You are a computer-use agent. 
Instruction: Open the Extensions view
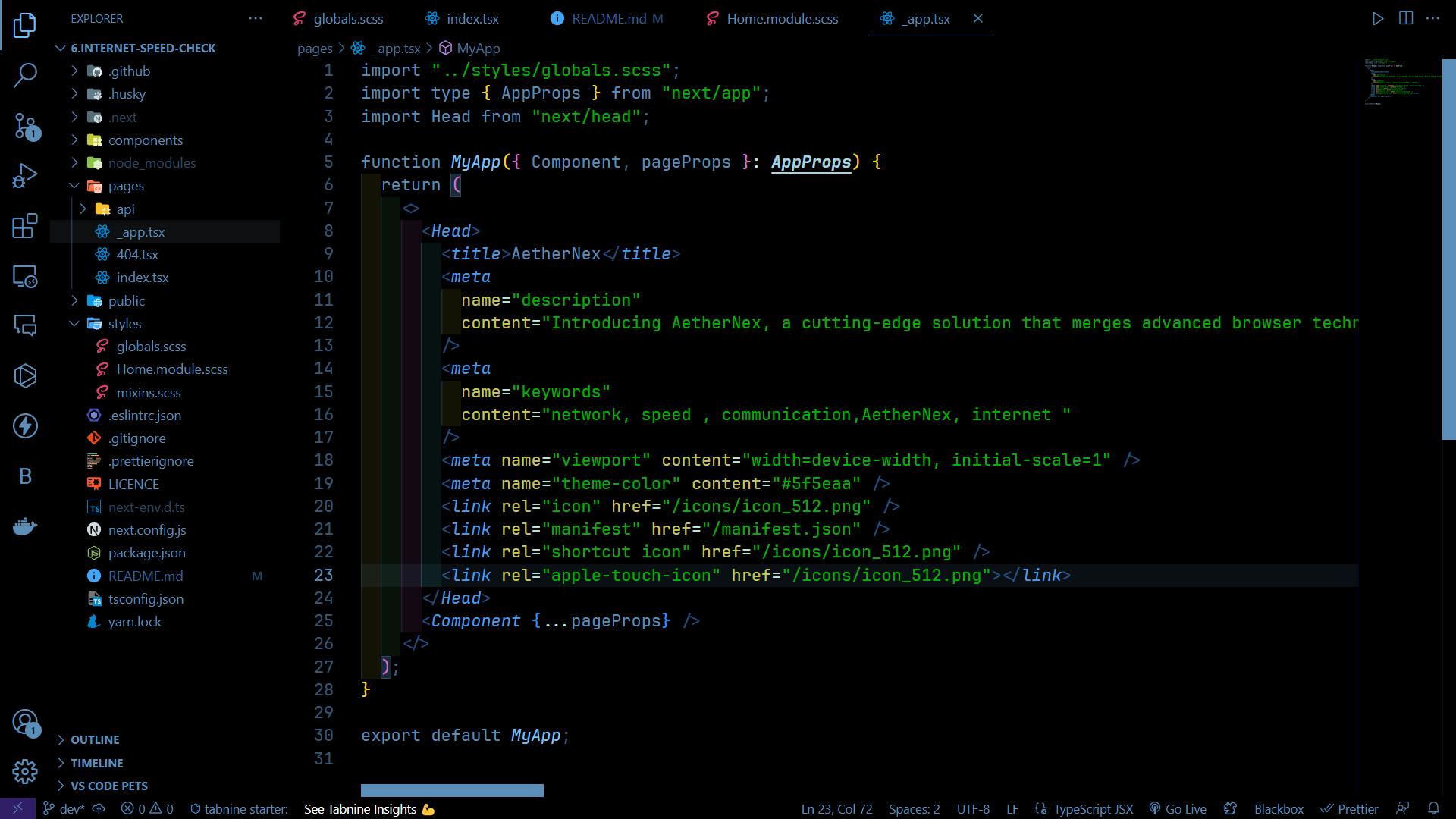[x=25, y=226]
